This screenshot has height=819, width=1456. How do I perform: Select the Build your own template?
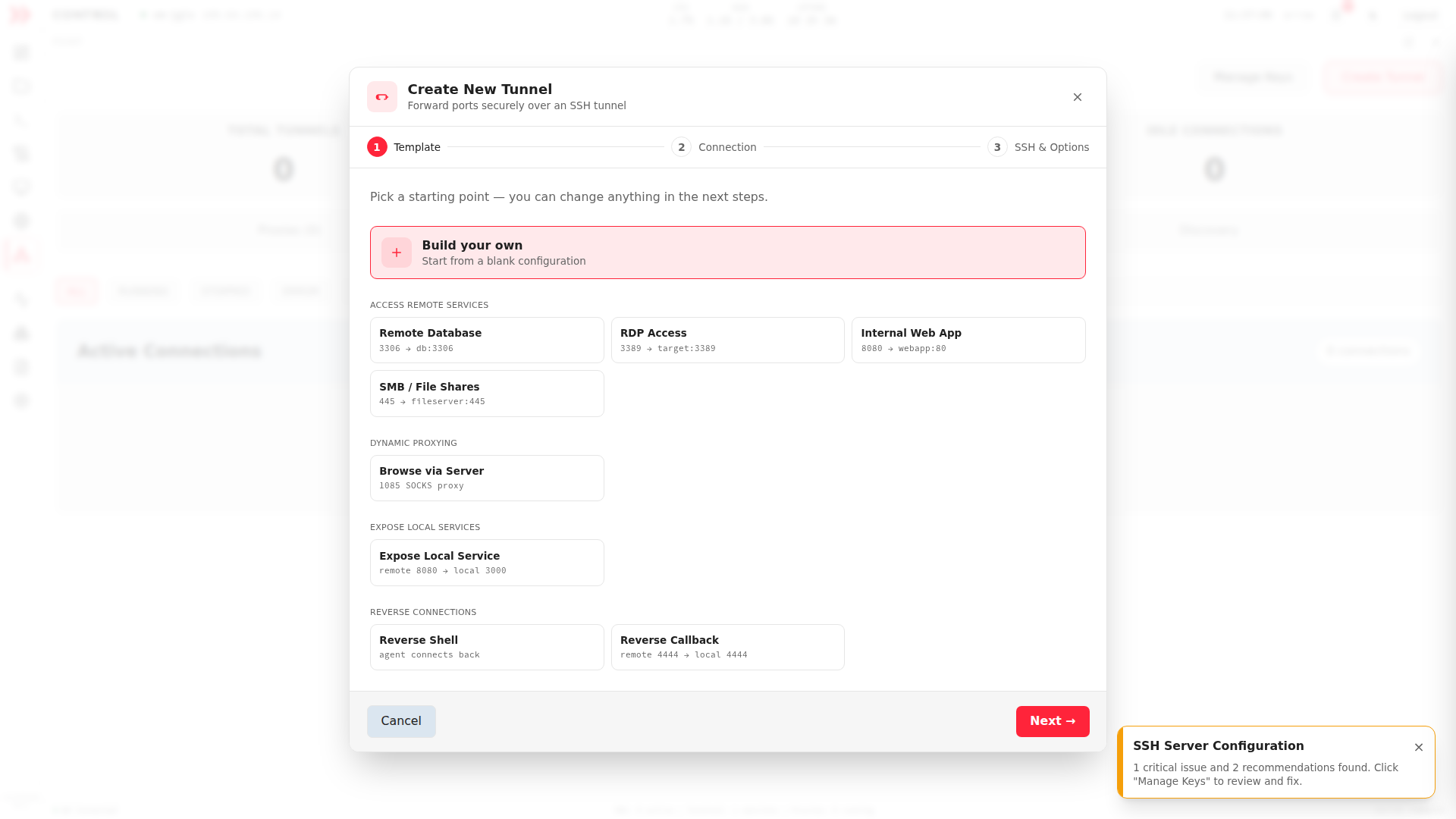tap(727, 253)
